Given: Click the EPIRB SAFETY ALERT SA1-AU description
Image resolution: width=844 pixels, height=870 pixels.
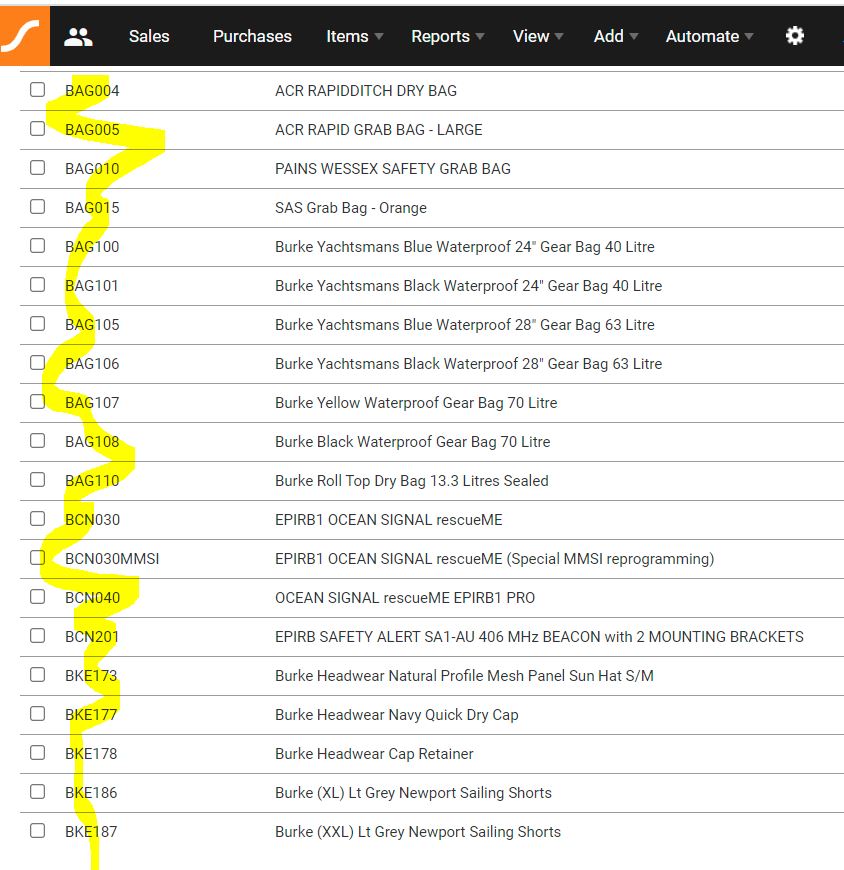Looking at the screenshot, I should pyautogui.click(x=539, y=637).
